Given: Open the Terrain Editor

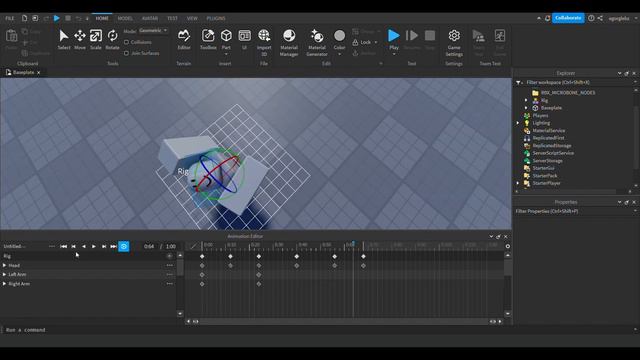Looking at the screenshot, I should tap(184, 40).
